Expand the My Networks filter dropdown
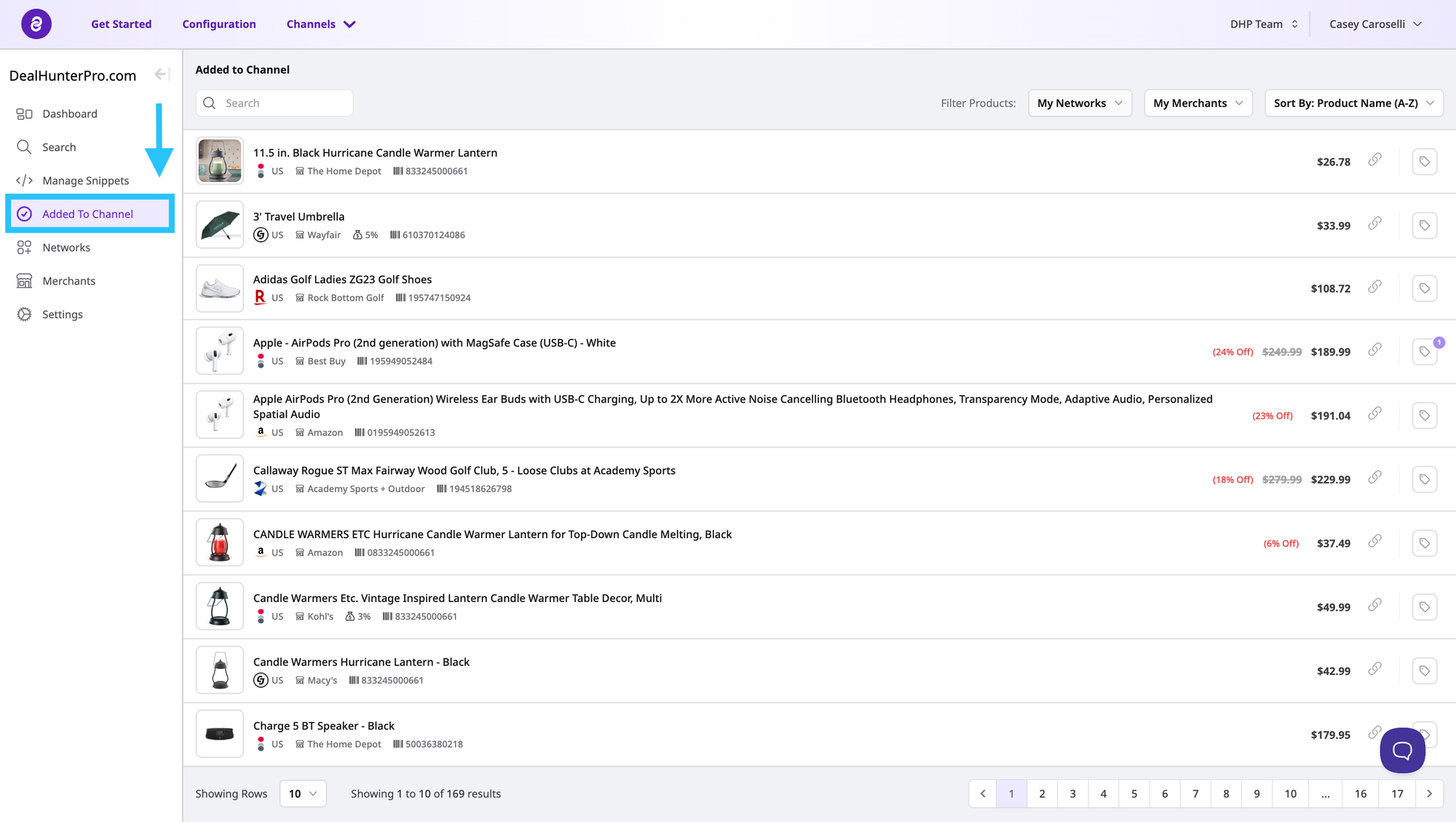The image size is (1456, 822). (x=1079, y=103)
